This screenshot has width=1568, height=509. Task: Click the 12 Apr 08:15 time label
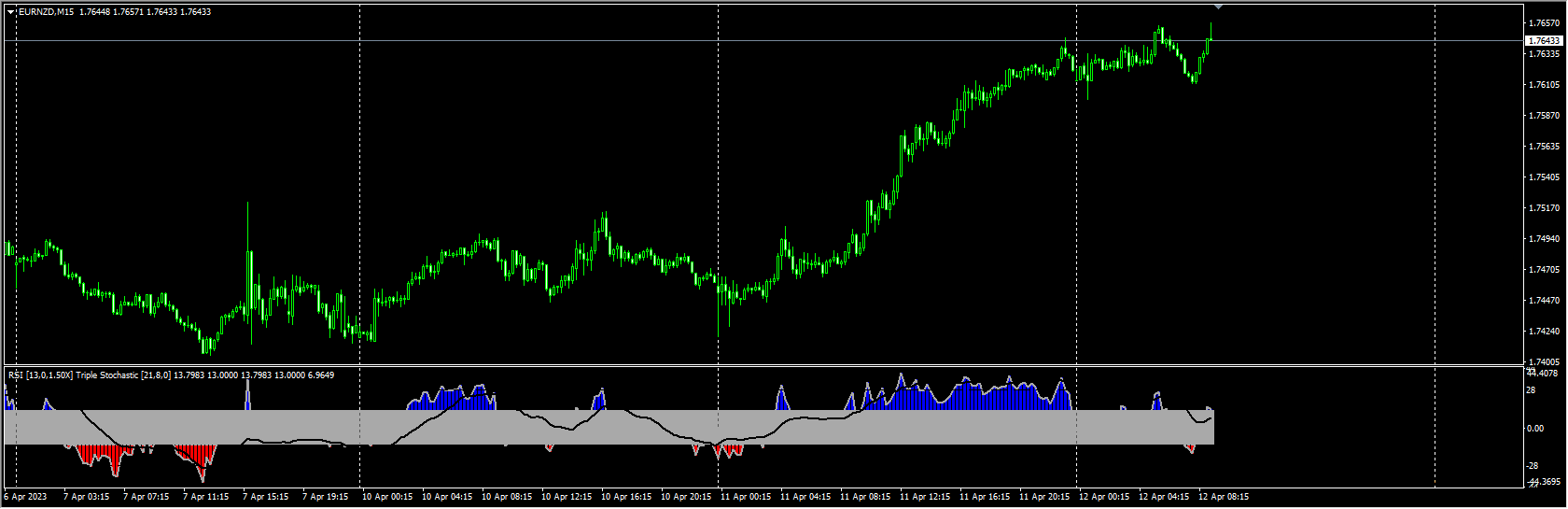pos(1223,497)
